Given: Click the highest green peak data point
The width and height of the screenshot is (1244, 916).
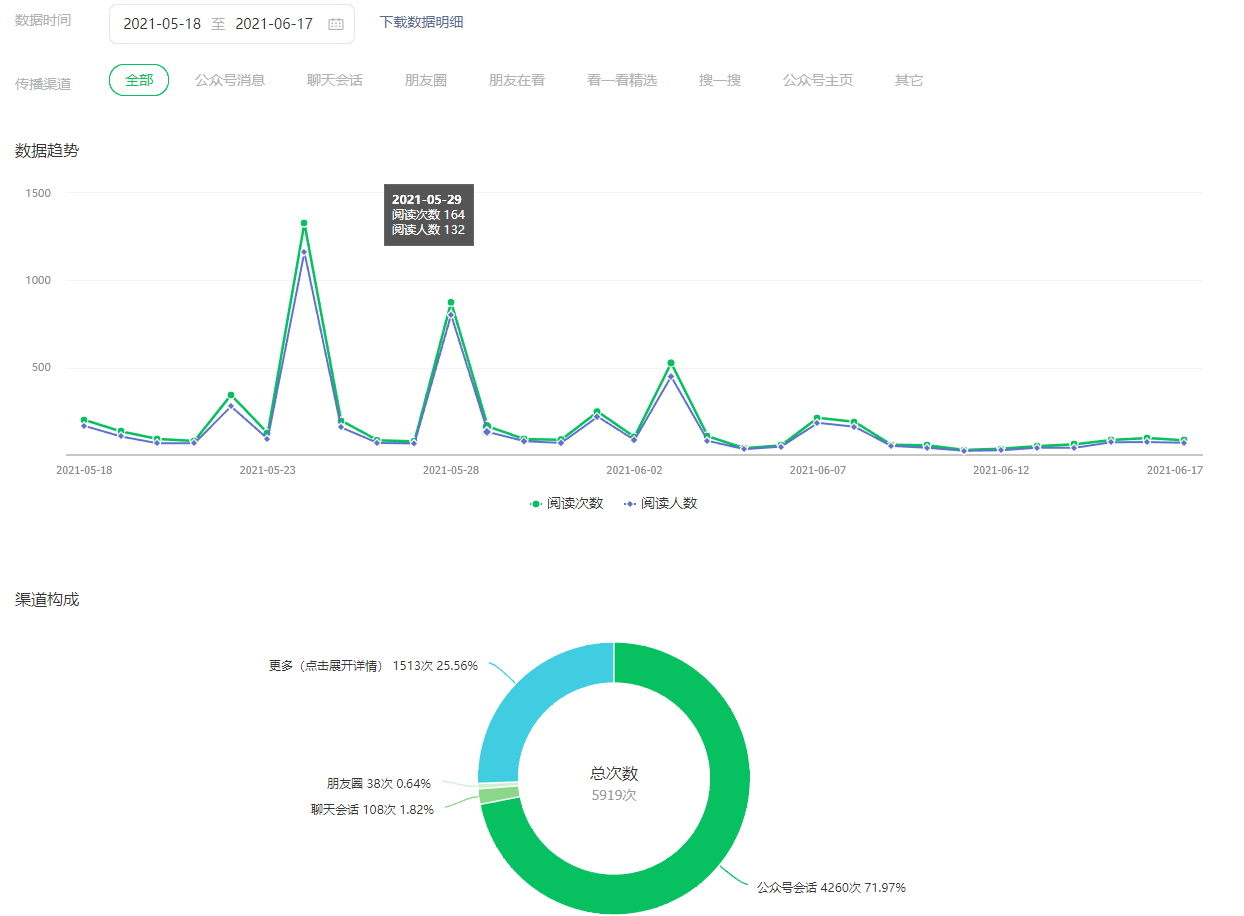Looking at the screenshot, I should 304,223.
